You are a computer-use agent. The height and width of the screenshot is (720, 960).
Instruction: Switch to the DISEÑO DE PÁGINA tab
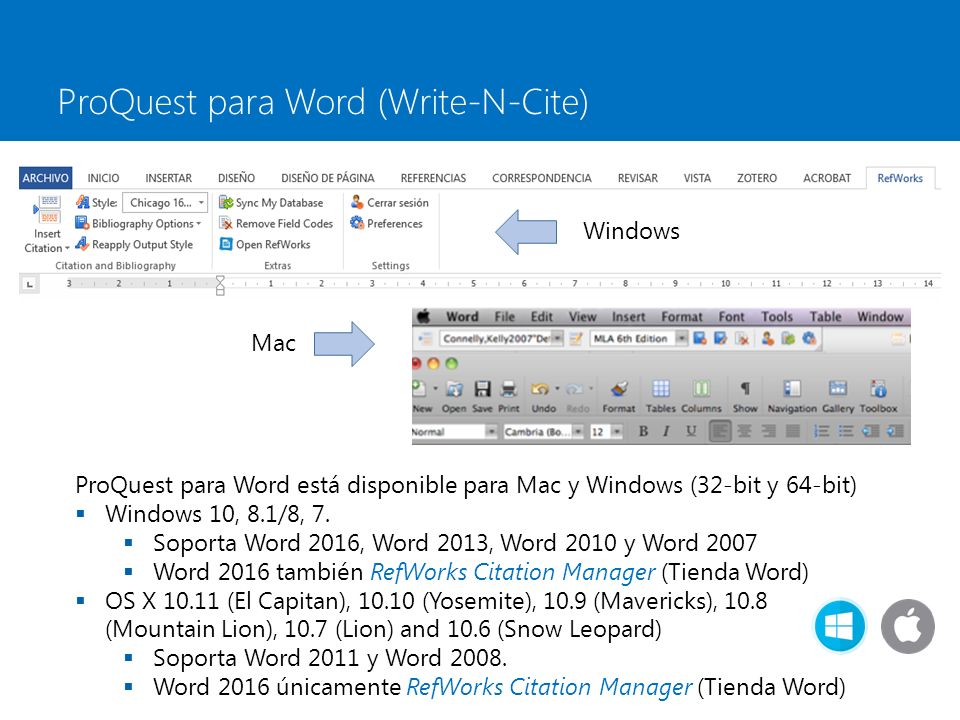328,178
